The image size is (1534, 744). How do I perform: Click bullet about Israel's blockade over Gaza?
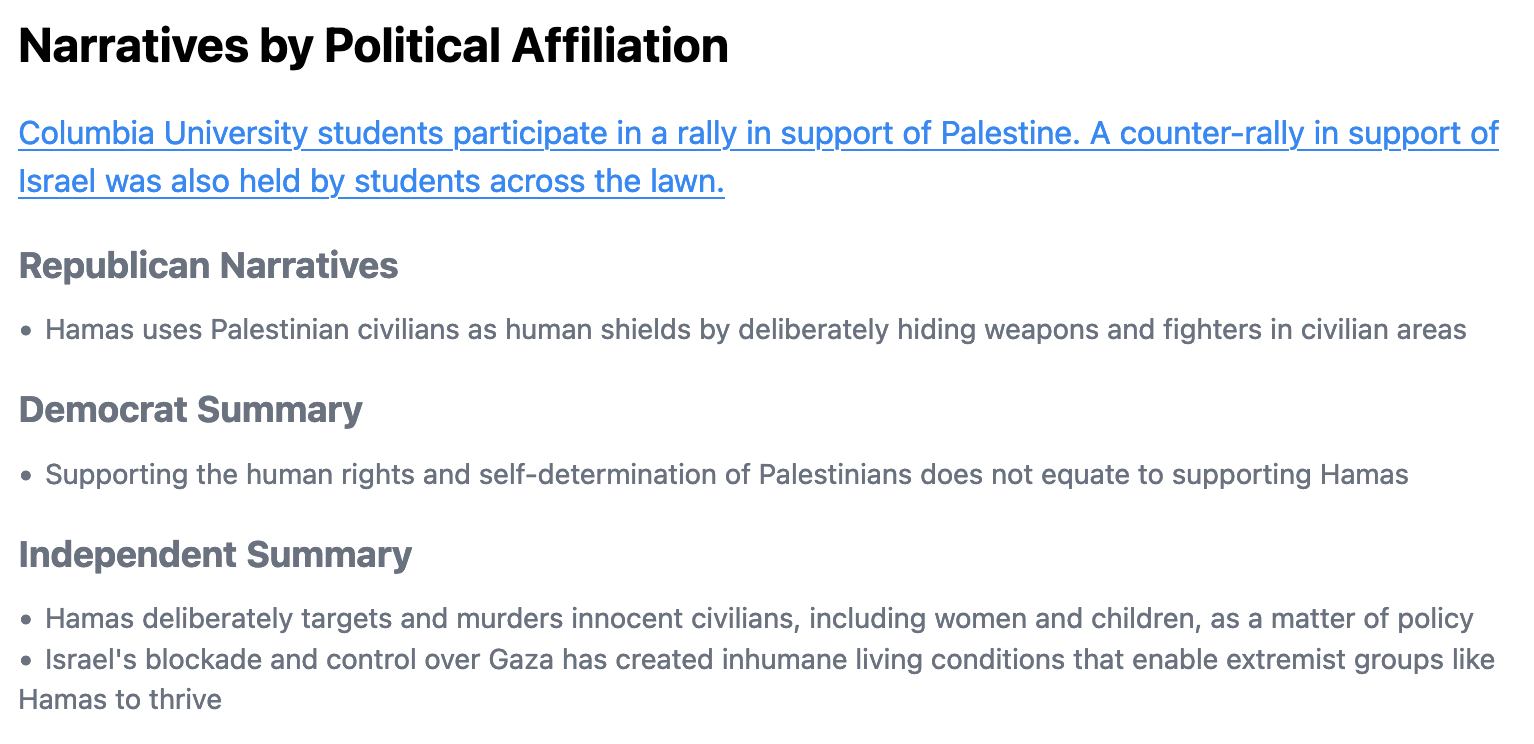[x=757, y=680]
